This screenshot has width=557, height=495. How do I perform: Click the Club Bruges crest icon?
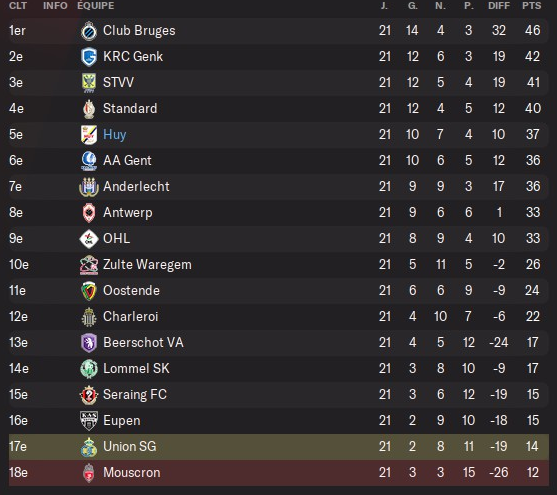[88, 31]
